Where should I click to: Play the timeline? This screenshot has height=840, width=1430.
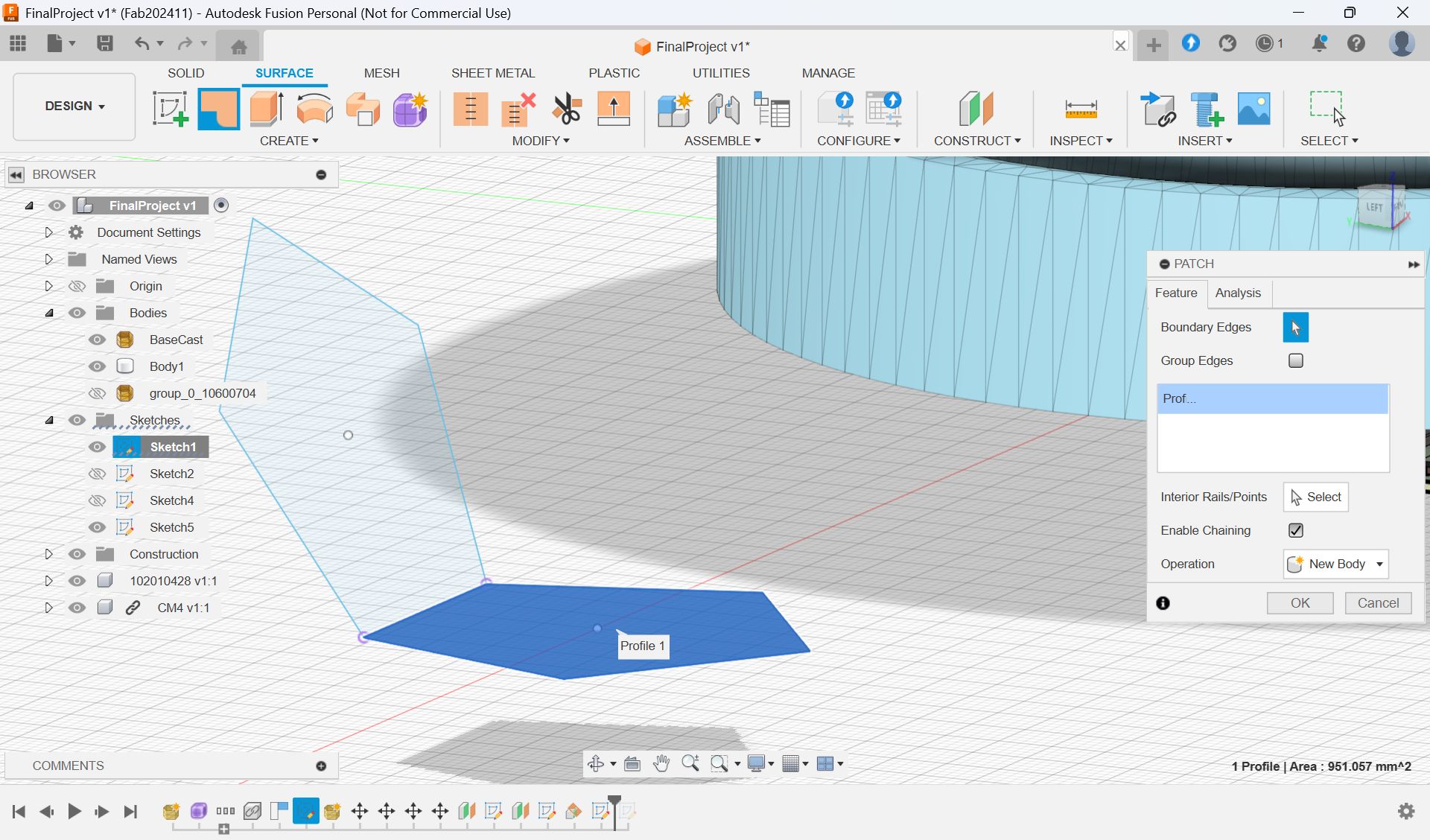click(x=74, y=811)
